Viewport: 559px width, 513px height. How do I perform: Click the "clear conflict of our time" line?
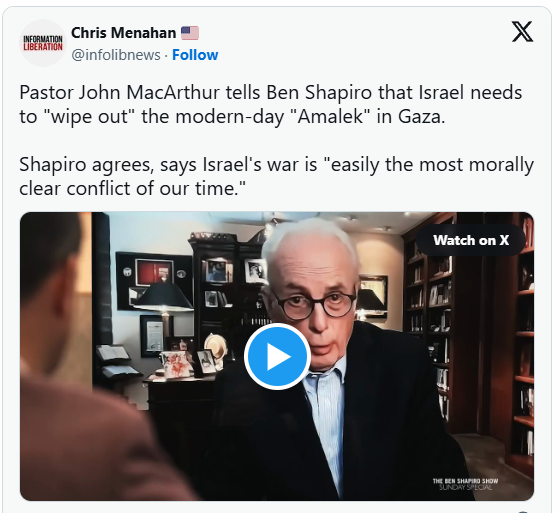click(x=133, y=188)
